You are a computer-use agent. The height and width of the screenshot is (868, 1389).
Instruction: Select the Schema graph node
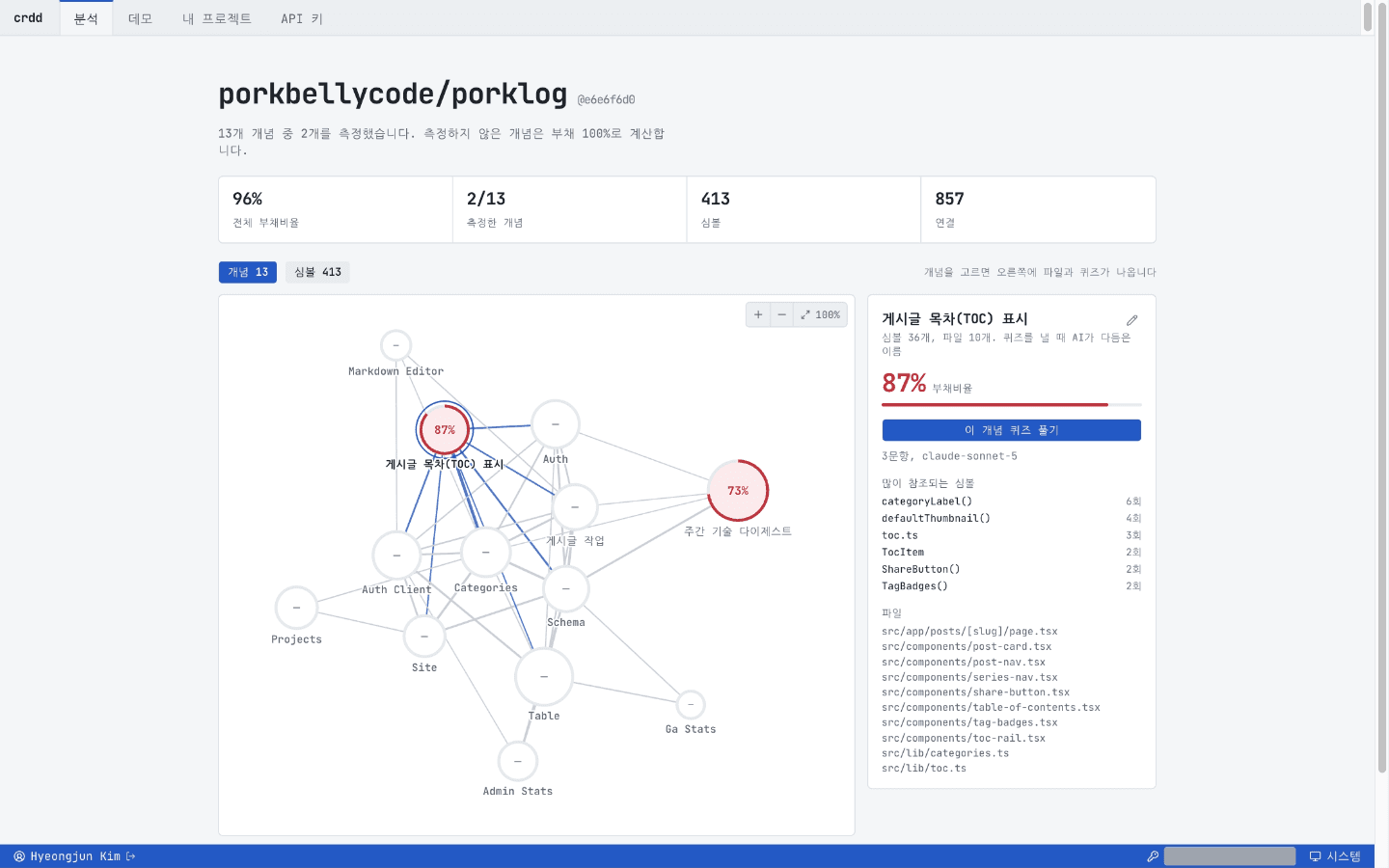tap(566, 588)
